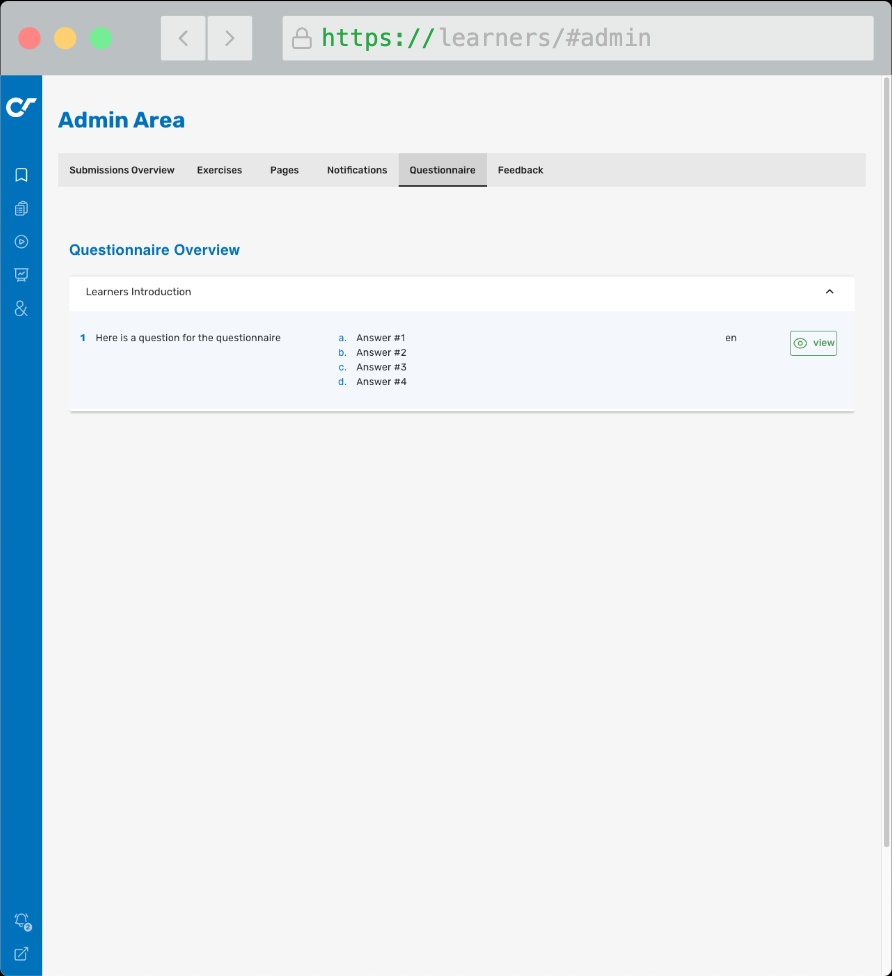This screenshot has height=976, width=892.
Task: Open the bookmarks section in the sidebar
Action: point(20,174)
